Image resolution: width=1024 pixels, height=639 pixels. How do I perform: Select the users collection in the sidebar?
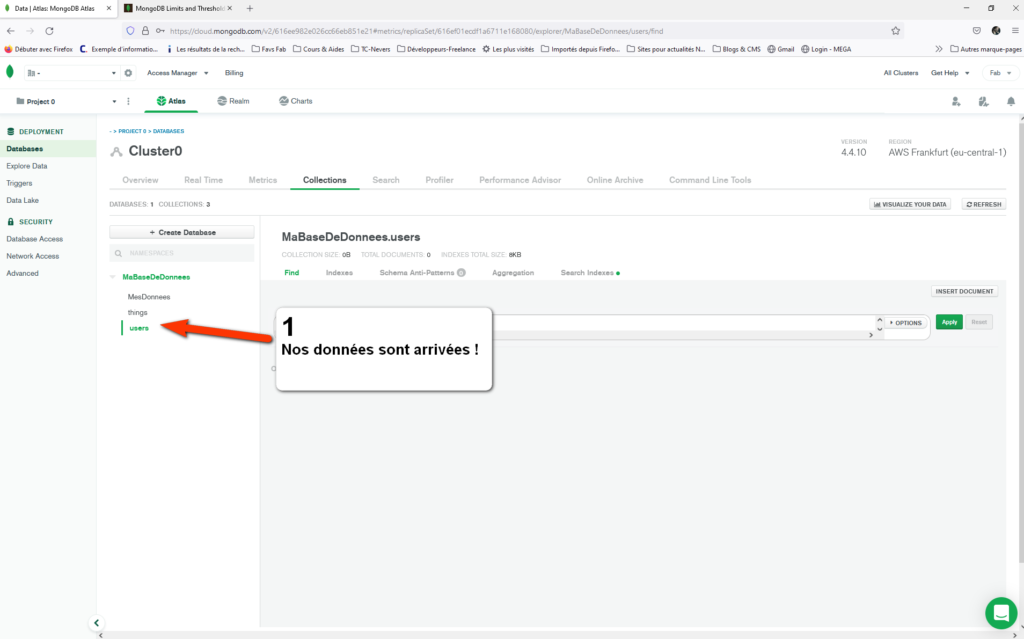pyautogui.click(x=138, y=327)
